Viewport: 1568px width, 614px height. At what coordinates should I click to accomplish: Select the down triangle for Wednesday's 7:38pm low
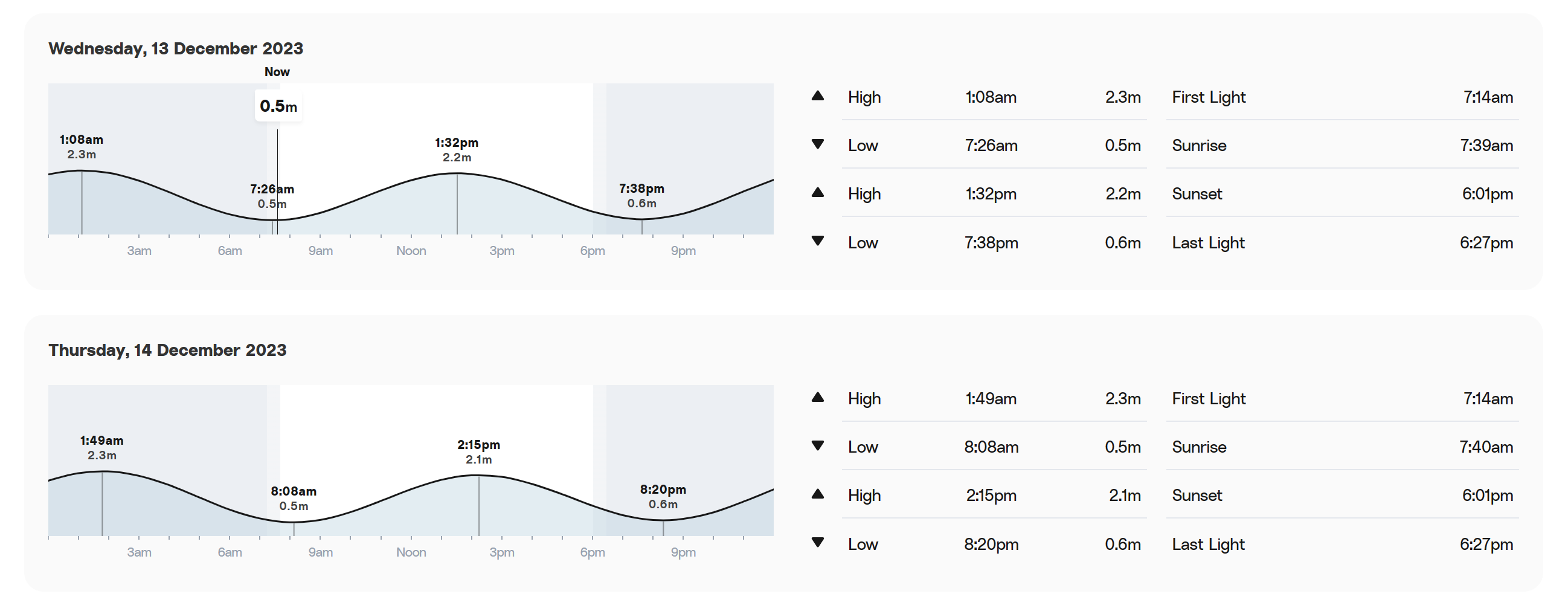pos(817,241)
